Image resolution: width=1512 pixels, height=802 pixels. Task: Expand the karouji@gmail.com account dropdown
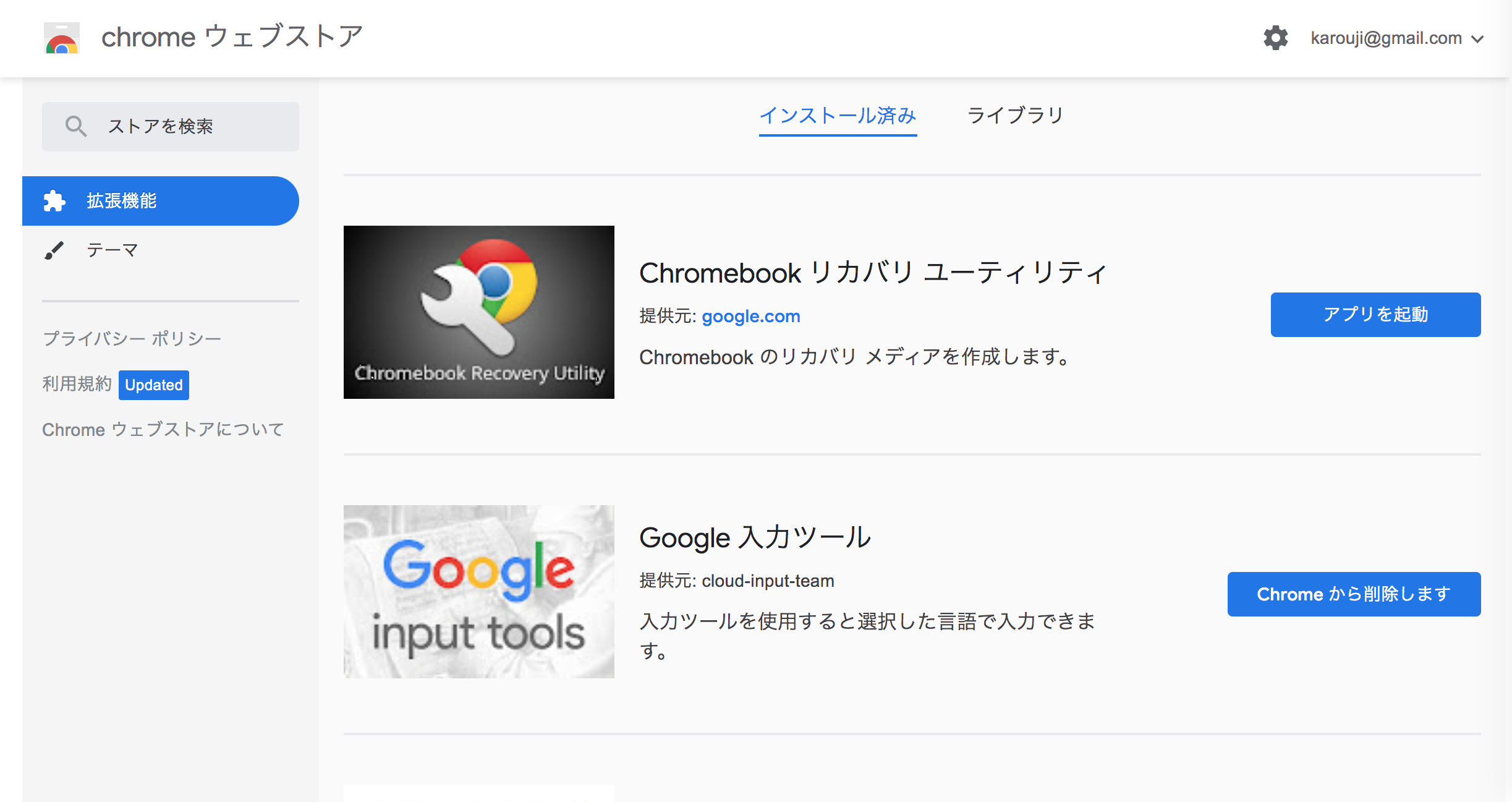[1397, 38]
